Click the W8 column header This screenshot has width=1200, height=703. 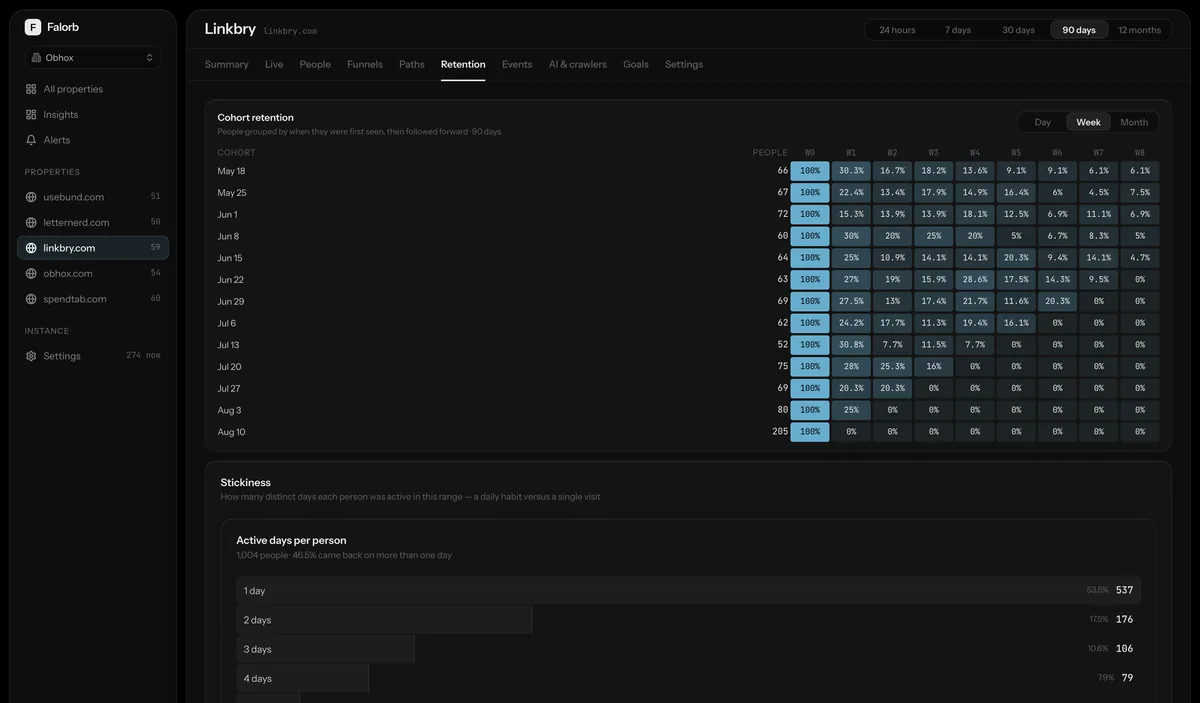coord(1140,152)
